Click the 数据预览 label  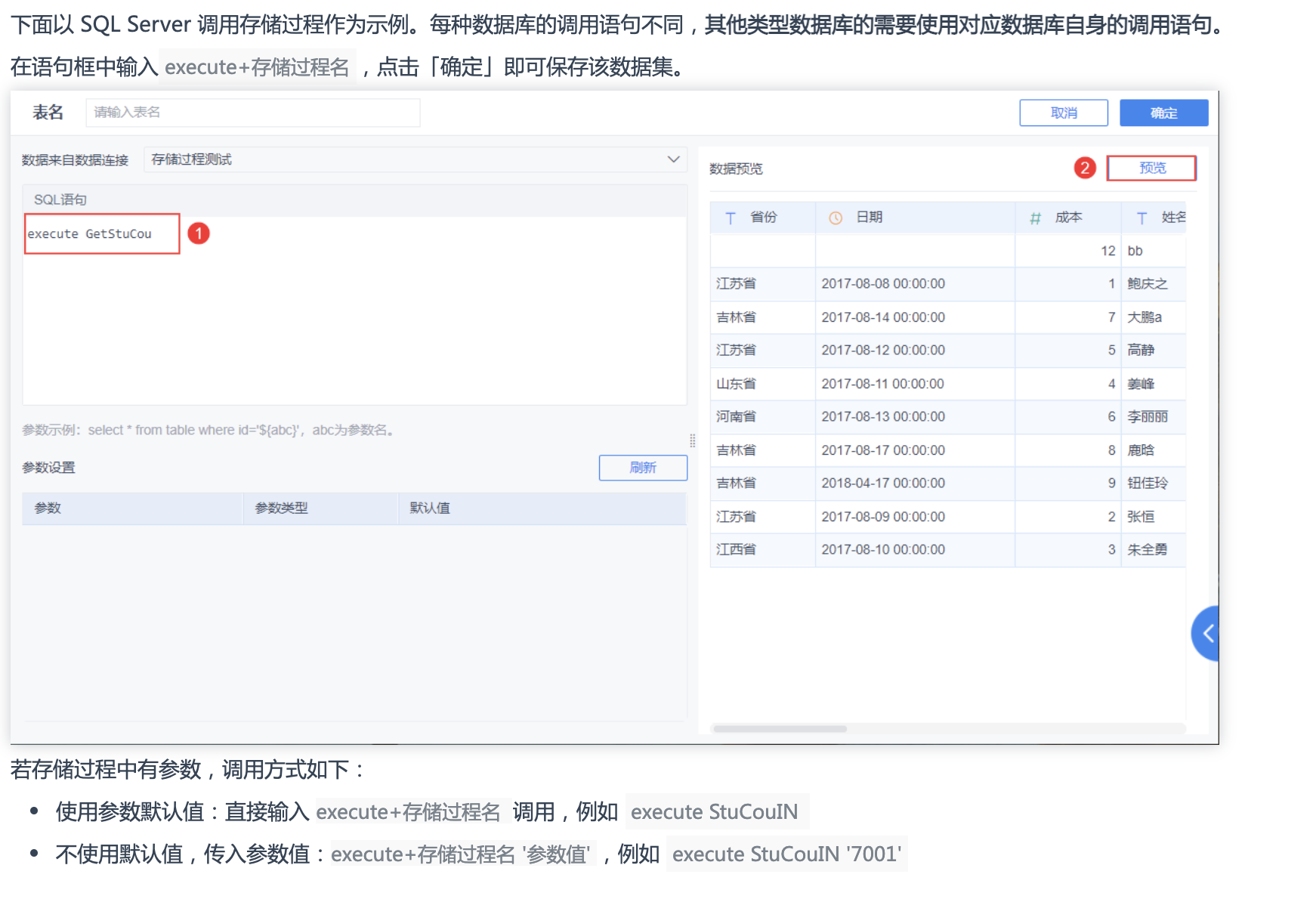pyautogui.click(x=736, y=168)
